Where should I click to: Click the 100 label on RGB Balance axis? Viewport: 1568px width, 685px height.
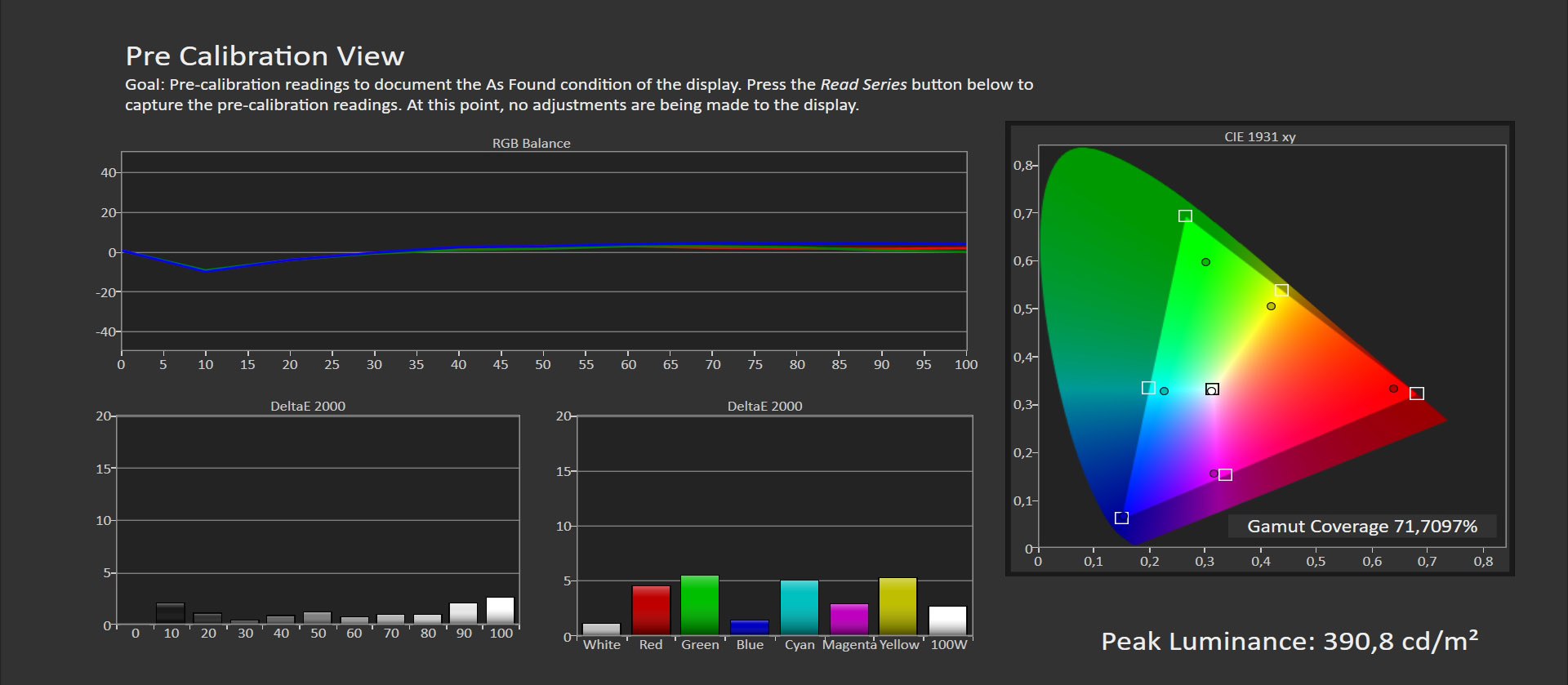[x=966, y=364]
